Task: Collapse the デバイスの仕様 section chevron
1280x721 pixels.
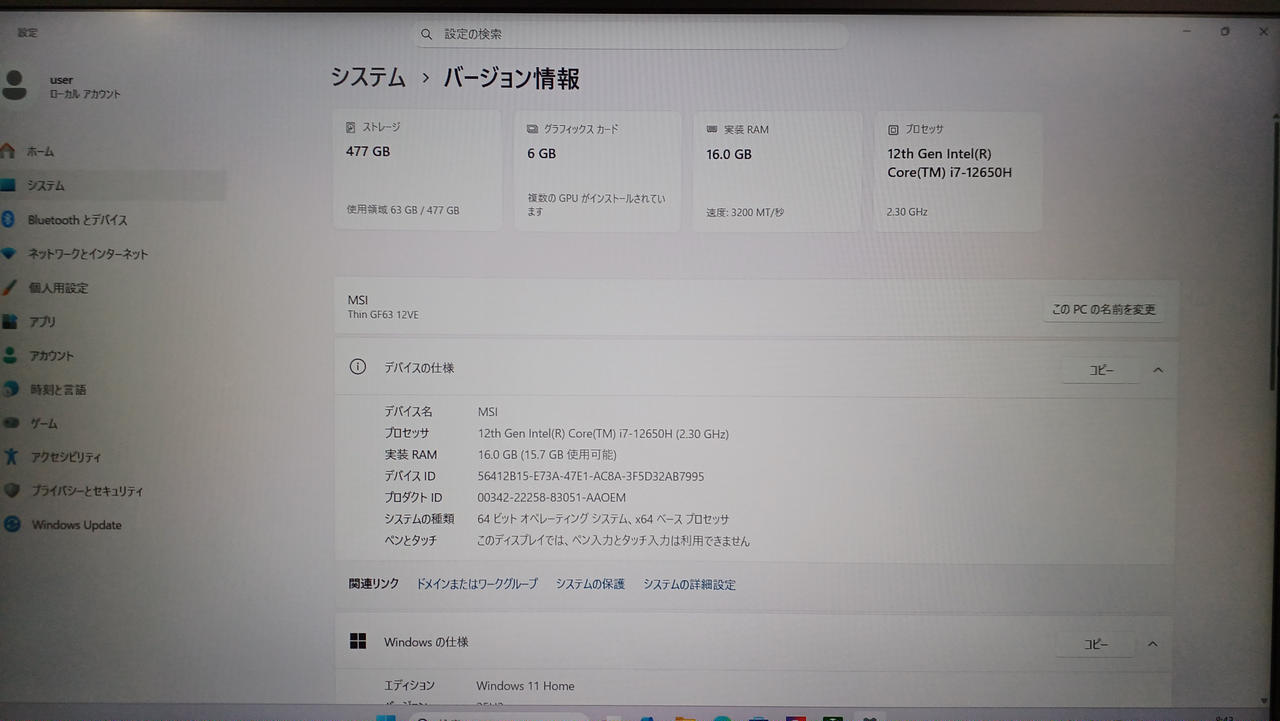Action: [x=1157, y=370]
